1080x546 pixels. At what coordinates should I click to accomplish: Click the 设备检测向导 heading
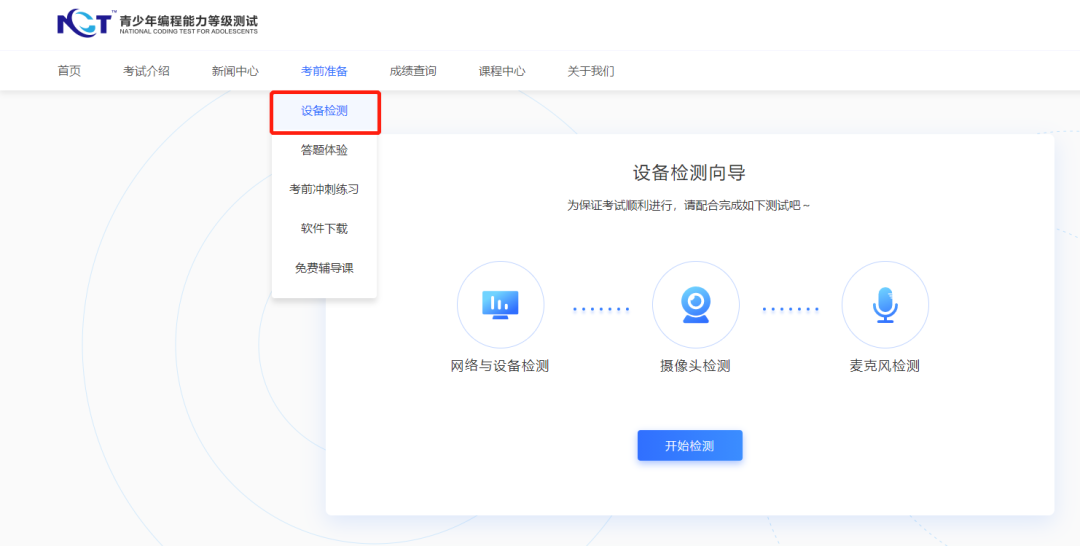[x=689, y=172]
